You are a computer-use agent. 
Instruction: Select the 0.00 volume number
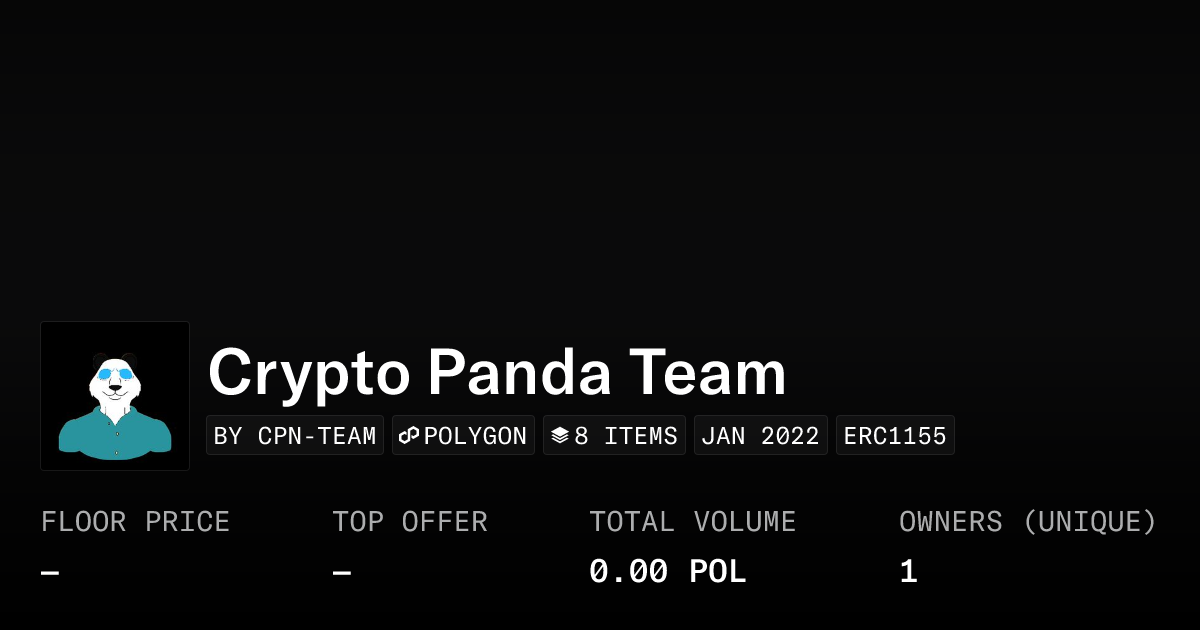[x=628, y=572]
